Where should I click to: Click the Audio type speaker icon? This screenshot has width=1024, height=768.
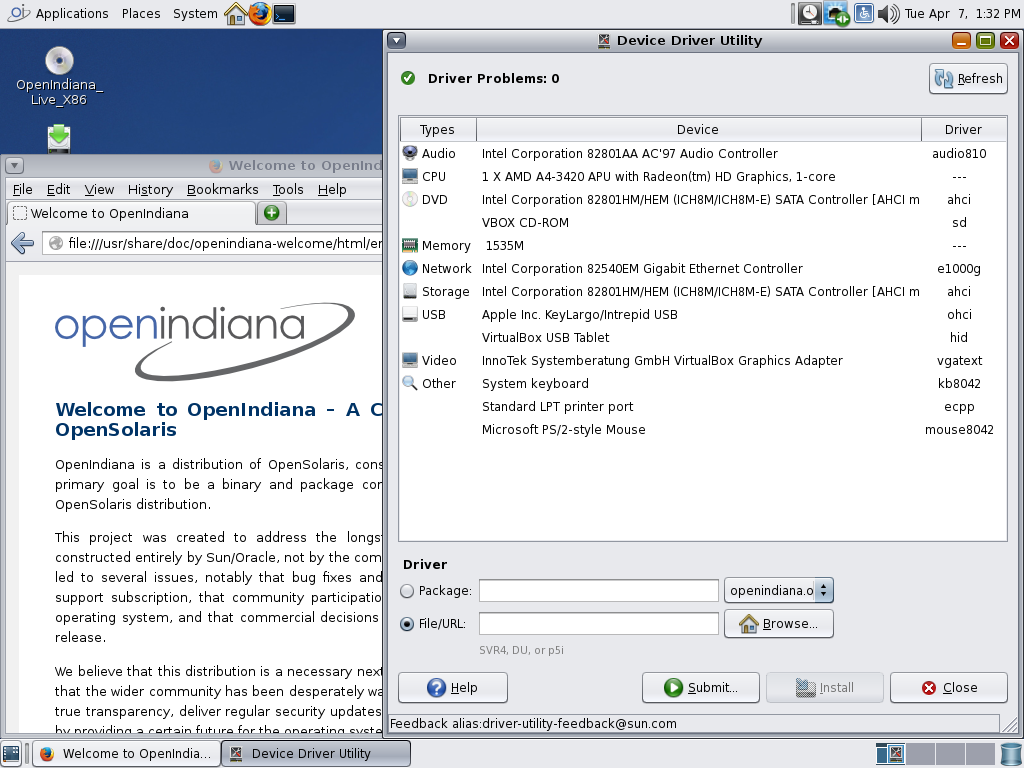click(409, 153)
